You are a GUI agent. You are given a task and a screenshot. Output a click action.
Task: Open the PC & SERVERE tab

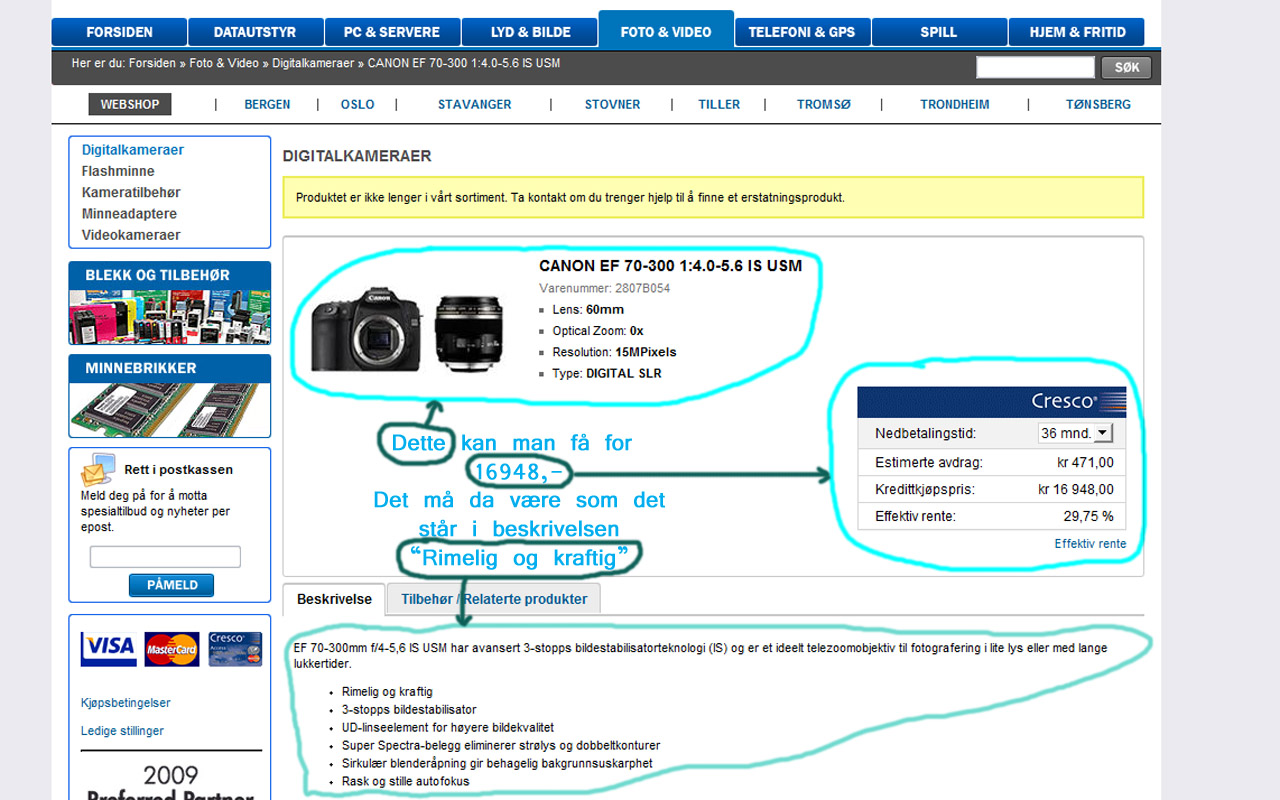click(x=393, y=32)
